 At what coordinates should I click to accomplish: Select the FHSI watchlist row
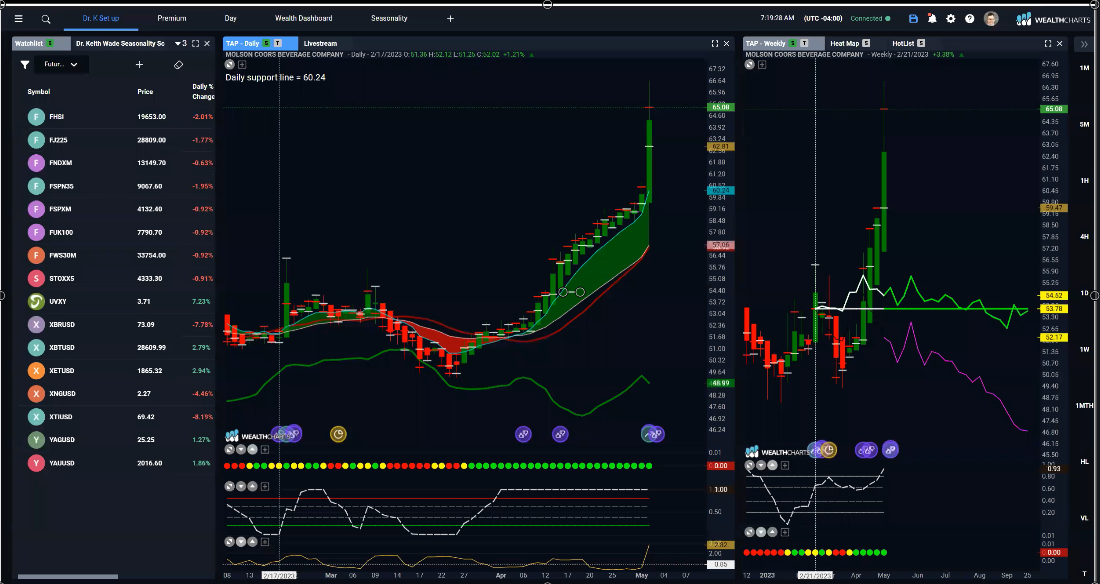coord(114,117)
